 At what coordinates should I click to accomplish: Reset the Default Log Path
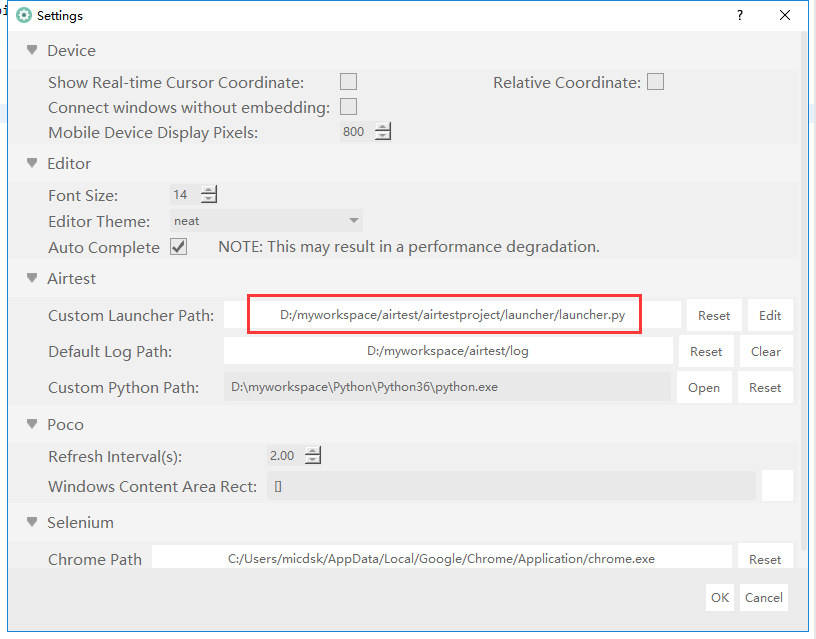click(706, 351)
